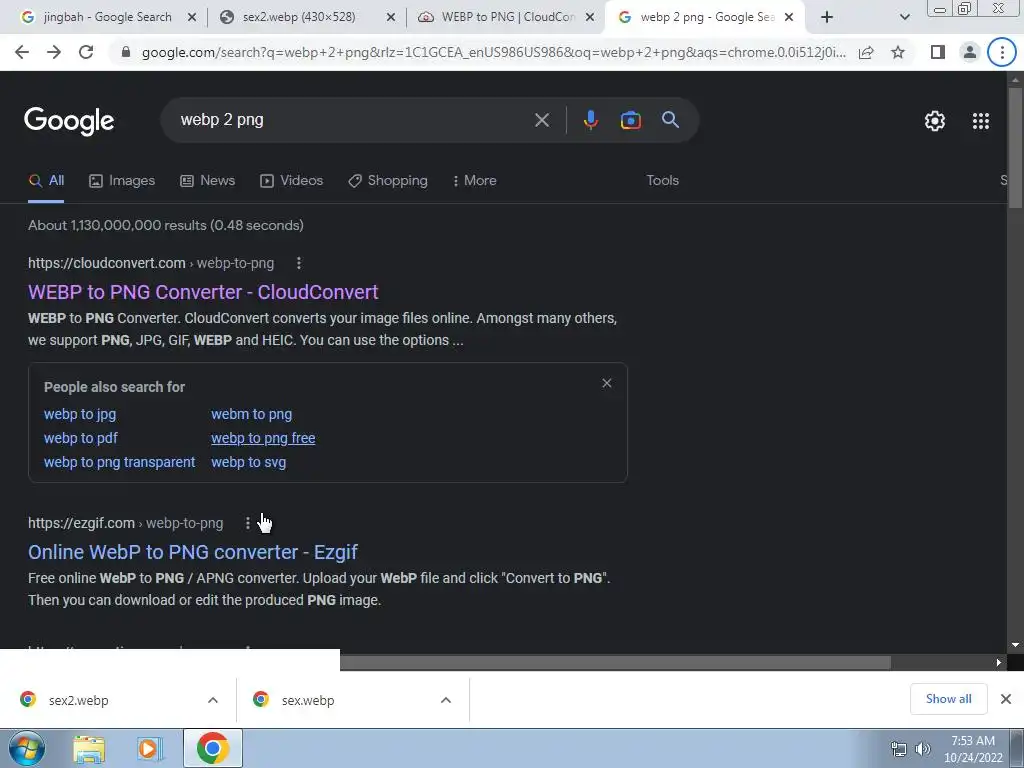Launch Windows Media Player from the taskbar

(149, 749)
